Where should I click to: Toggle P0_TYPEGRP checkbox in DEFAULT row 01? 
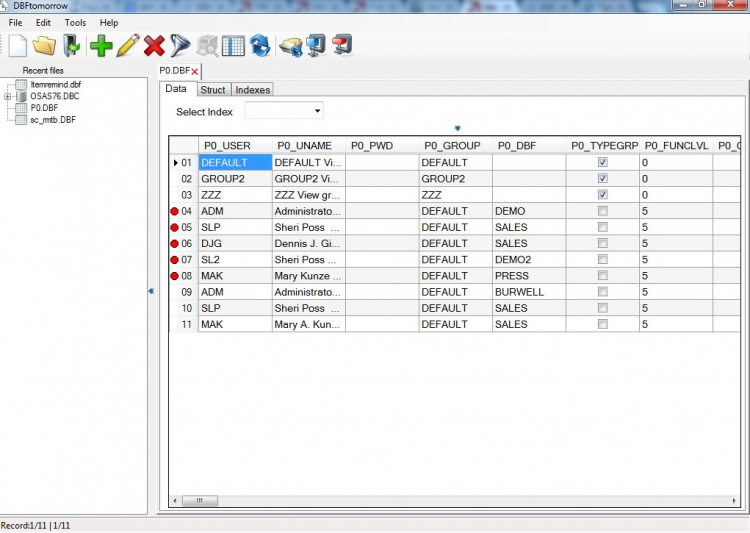[603, 162]
